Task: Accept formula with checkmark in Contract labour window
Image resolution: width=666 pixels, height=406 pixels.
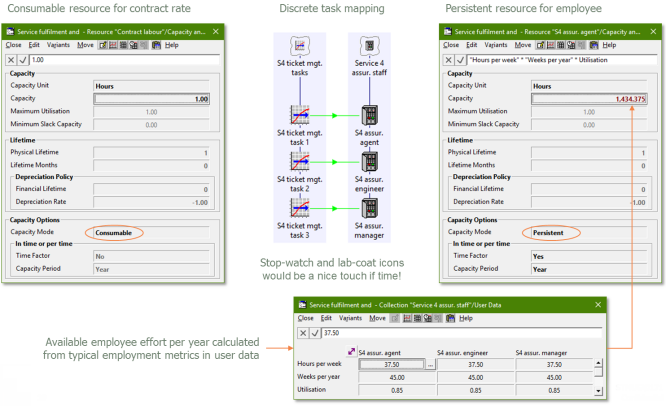Action: tap(23, 60)
